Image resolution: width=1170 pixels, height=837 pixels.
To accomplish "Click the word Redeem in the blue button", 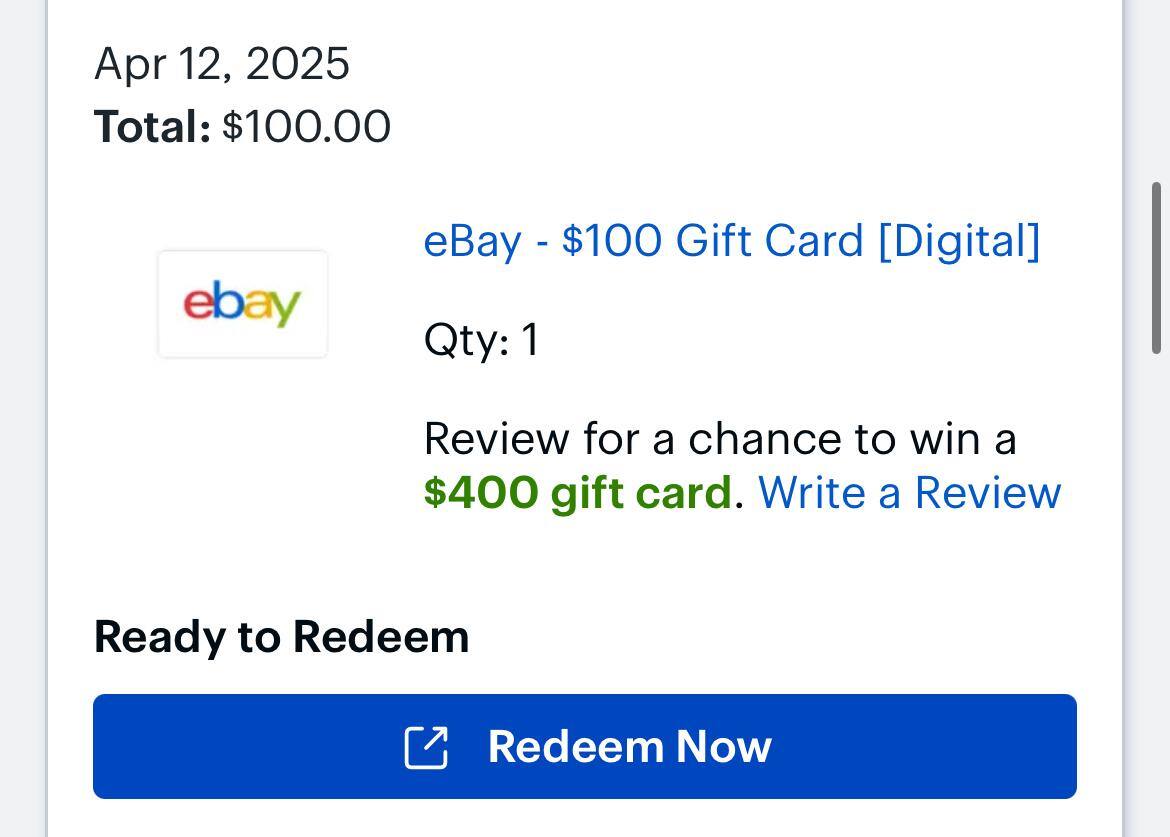I will (574, 747).
